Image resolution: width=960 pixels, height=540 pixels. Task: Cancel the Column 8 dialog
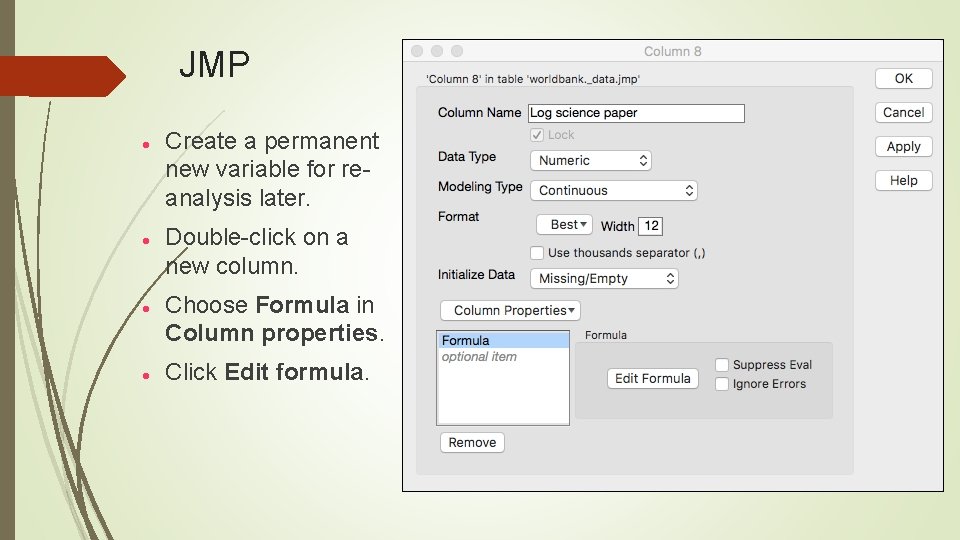pyautogui.click(x=903, y=113)
